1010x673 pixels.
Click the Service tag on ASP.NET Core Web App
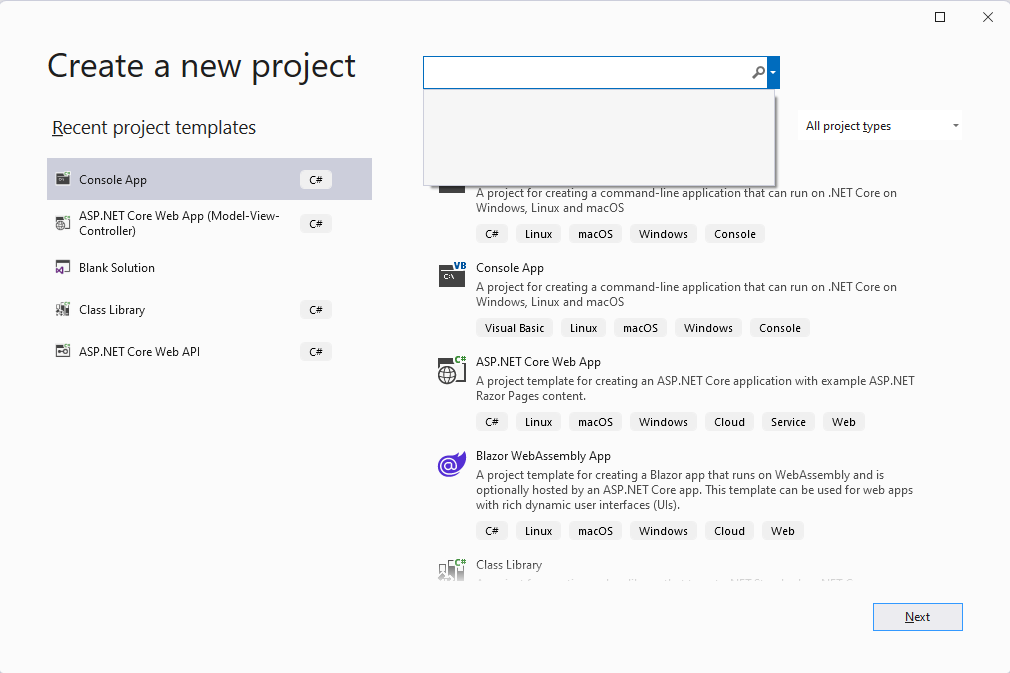click(x=788, y=422)
